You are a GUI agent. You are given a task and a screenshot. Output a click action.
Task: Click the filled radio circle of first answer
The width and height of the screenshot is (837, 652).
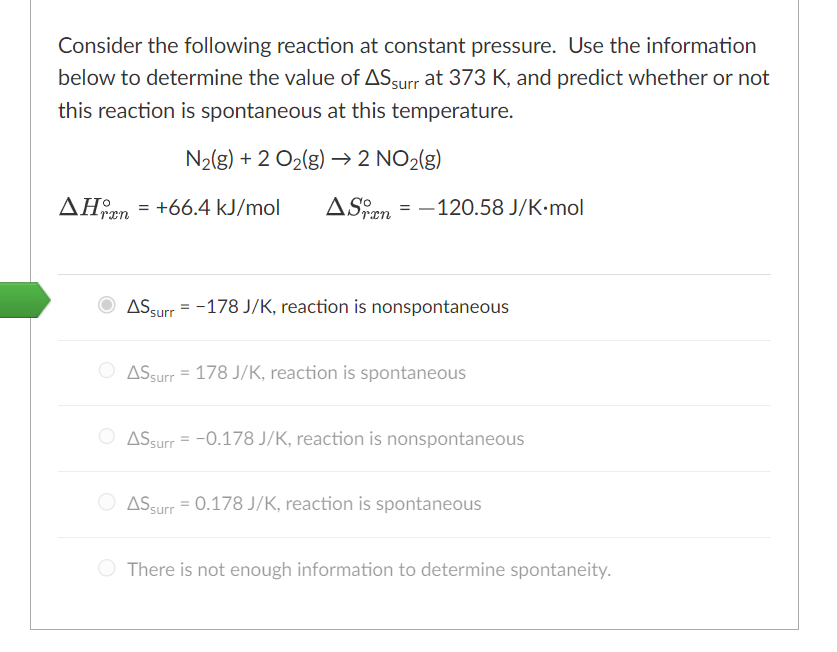[x=105, y=306]
